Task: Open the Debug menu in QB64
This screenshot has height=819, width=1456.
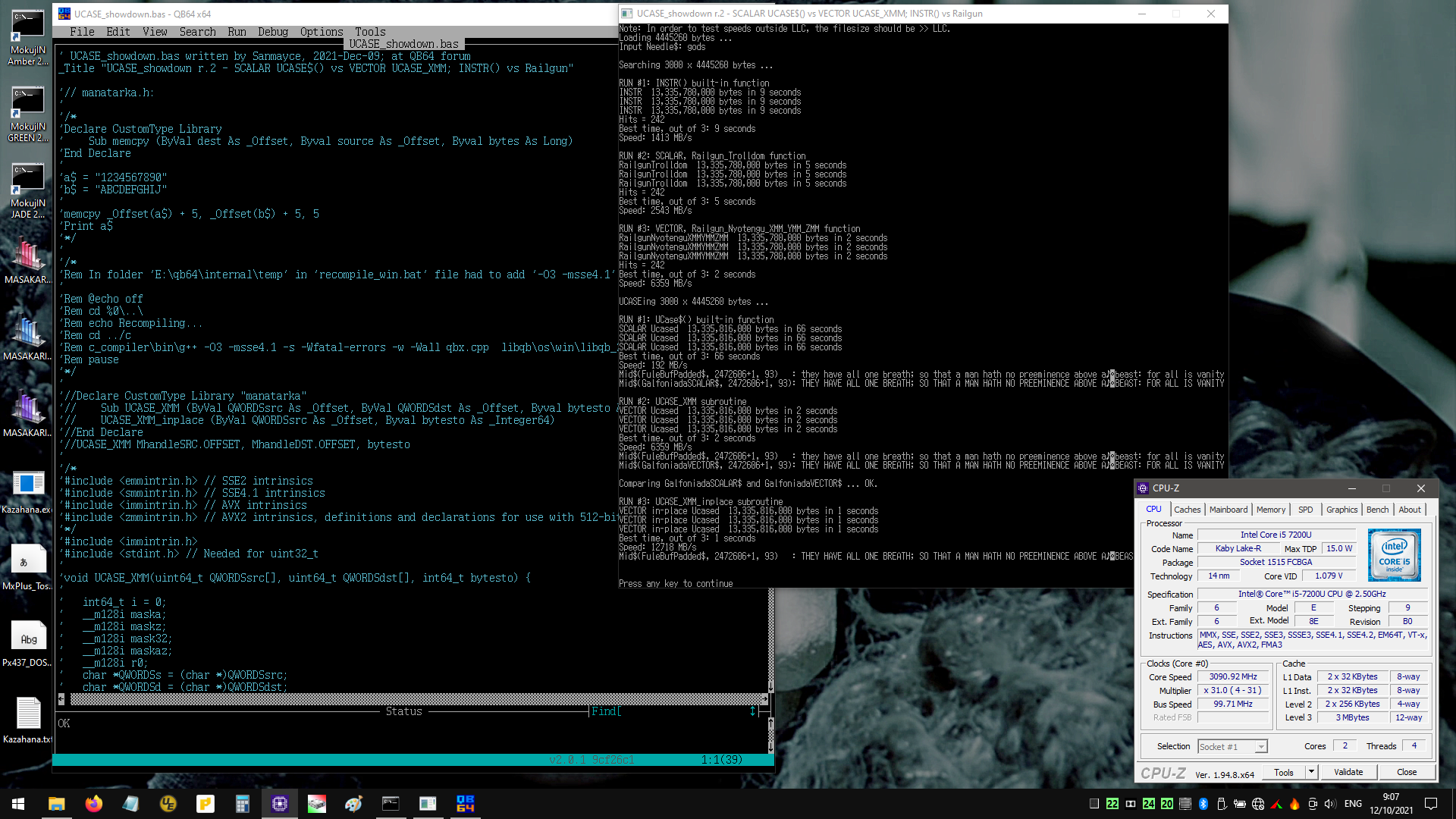Action: 273,32
